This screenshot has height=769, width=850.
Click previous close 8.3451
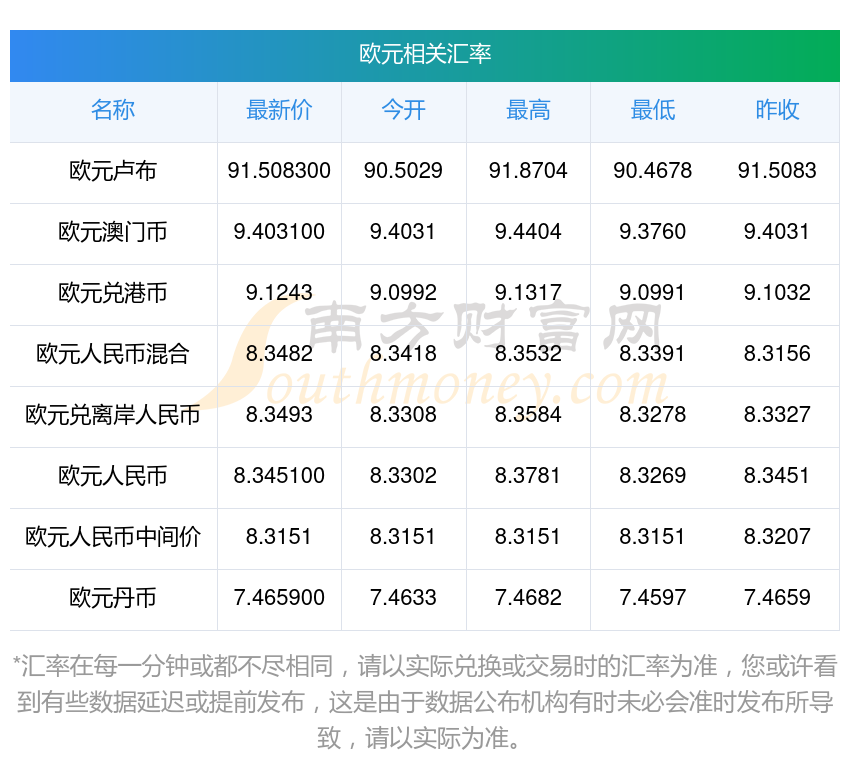pyautogui.click(x=777, y=476)
